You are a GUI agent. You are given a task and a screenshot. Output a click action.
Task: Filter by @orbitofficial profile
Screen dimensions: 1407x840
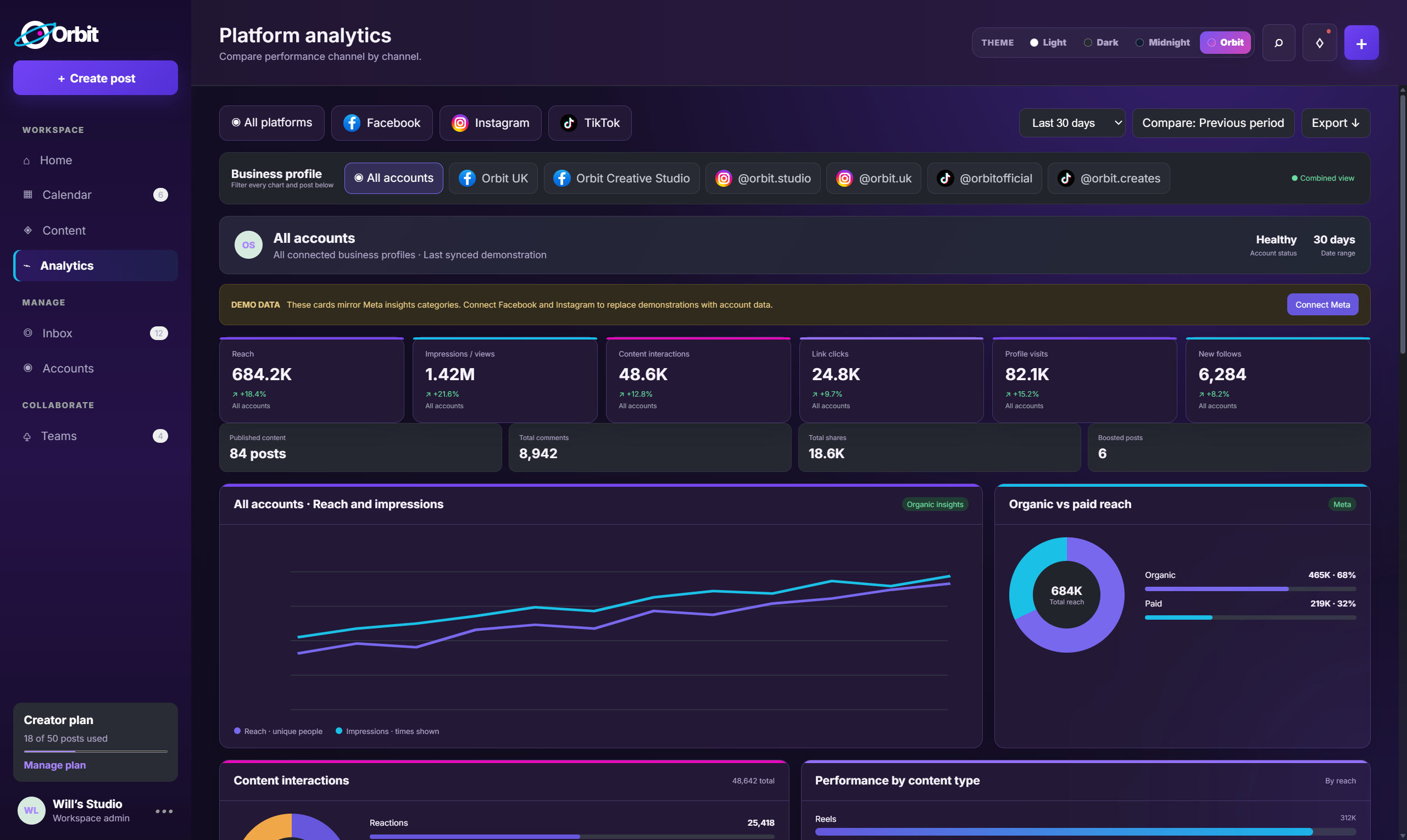point(984,179)
